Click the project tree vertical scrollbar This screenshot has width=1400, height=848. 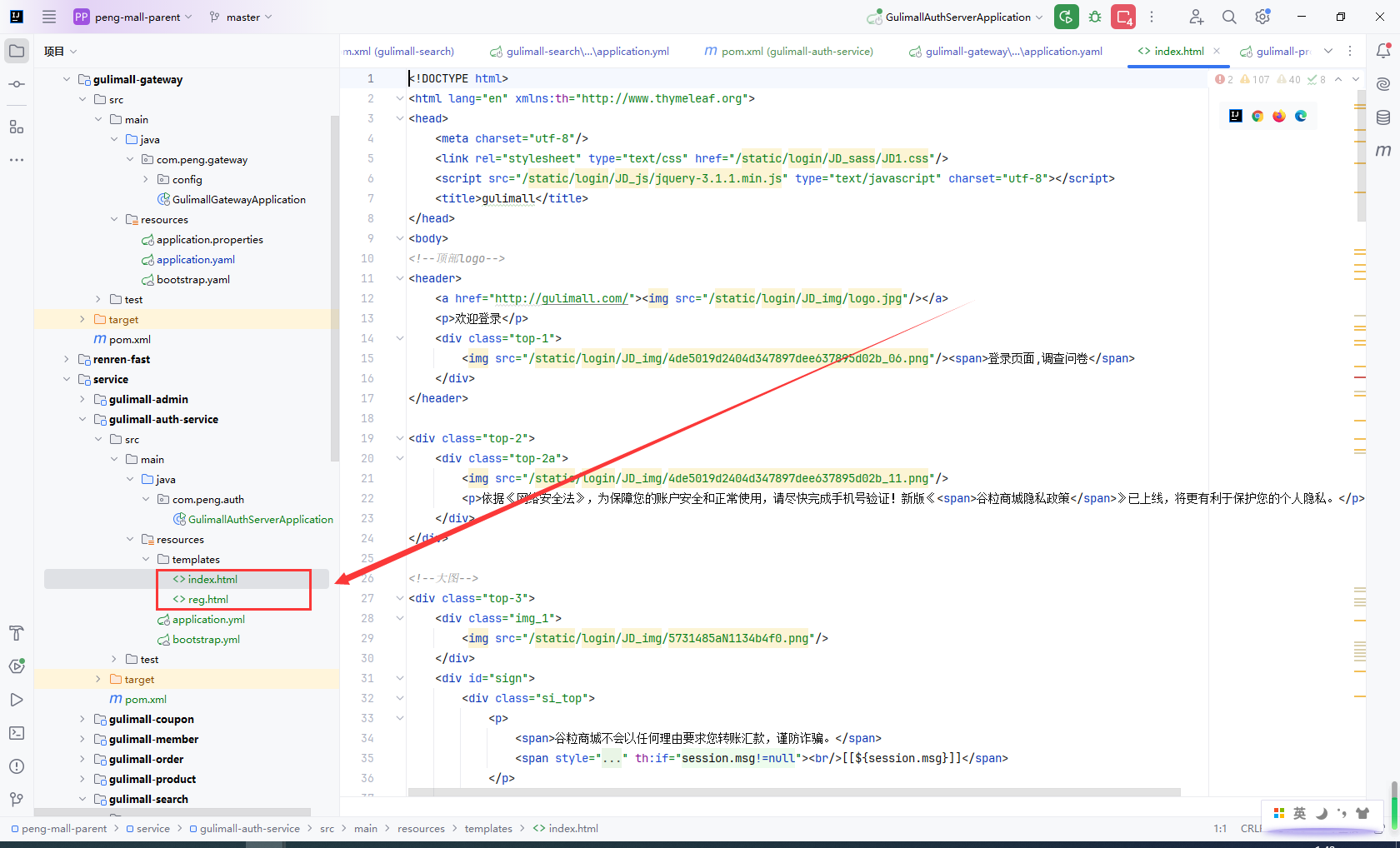point(335,288)
